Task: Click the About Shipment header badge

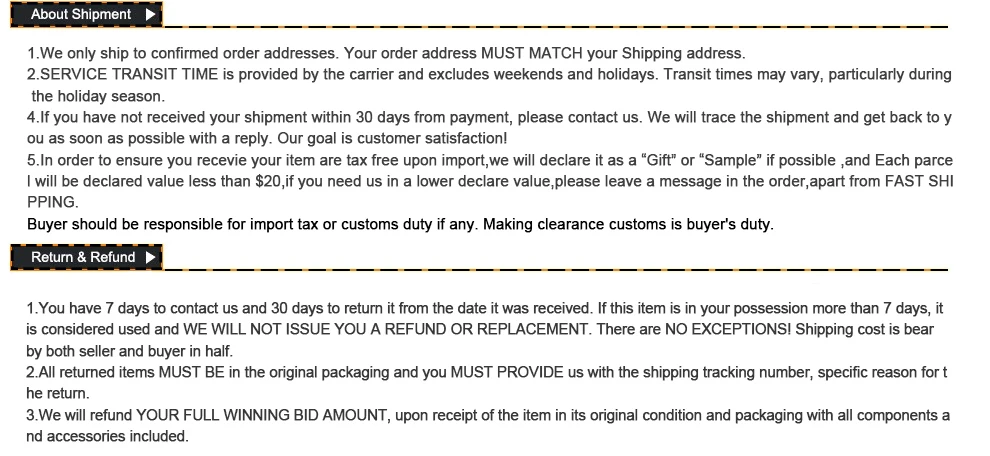Action: [x=86, y=15]
